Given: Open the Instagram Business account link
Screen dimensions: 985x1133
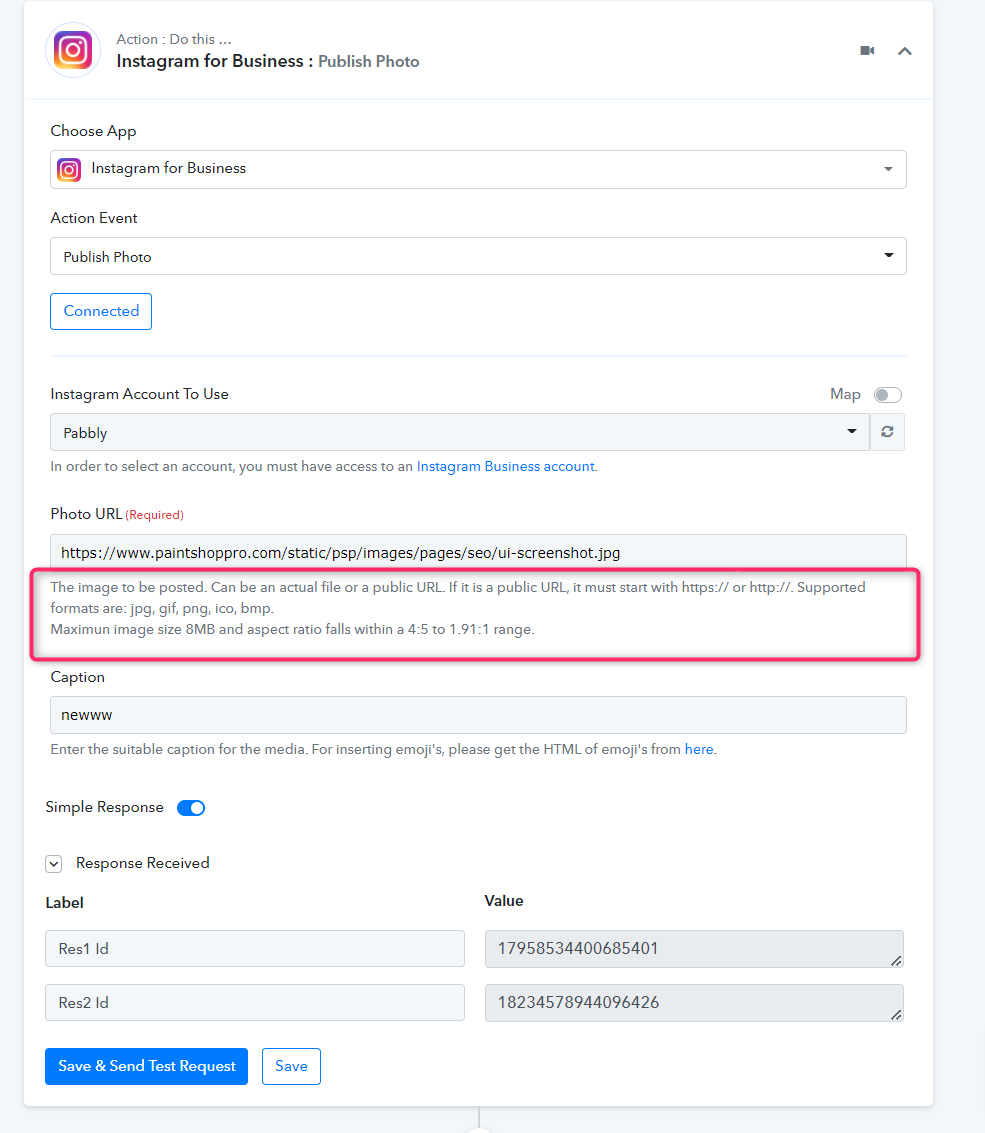Looking at the screenshot, I should 505,466.
